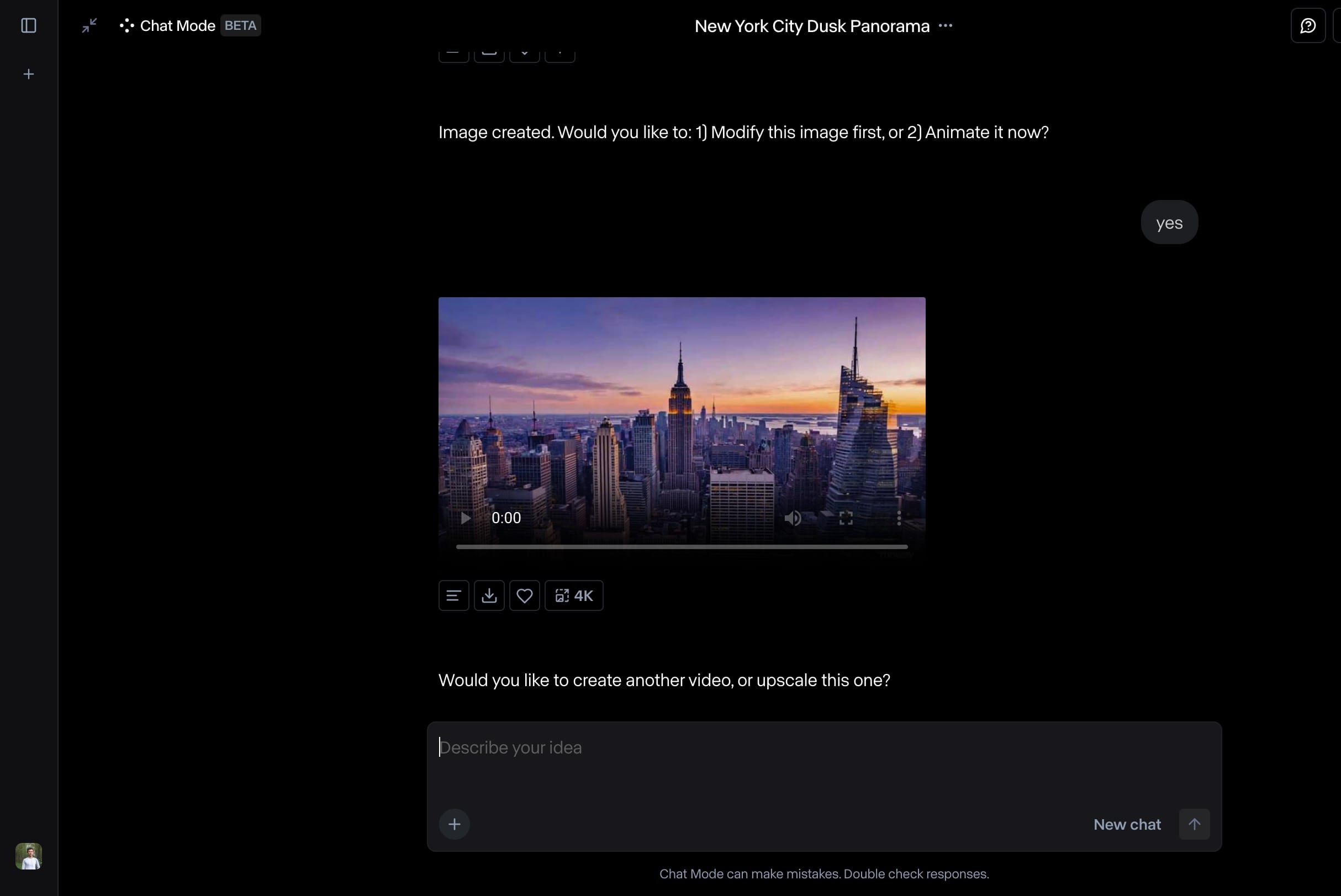
Task: Collapse Chat Mode with the shrink arrows icon
Action: (x=89, y=26)
